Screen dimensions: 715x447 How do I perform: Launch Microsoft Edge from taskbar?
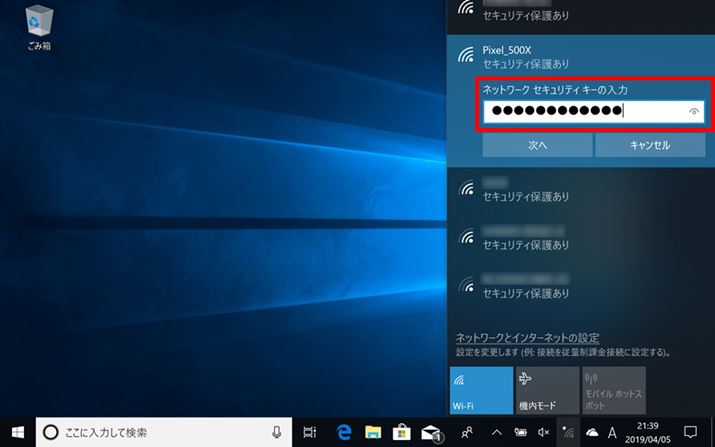[x=344, y=432]
